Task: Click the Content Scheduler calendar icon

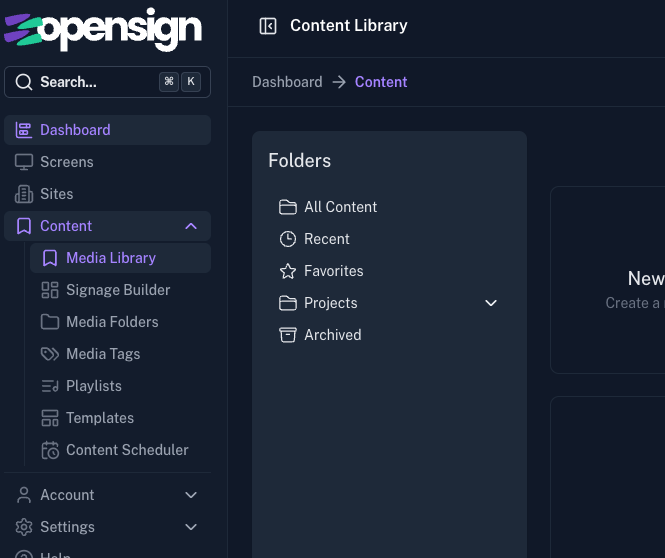Action: coord(50,450)
